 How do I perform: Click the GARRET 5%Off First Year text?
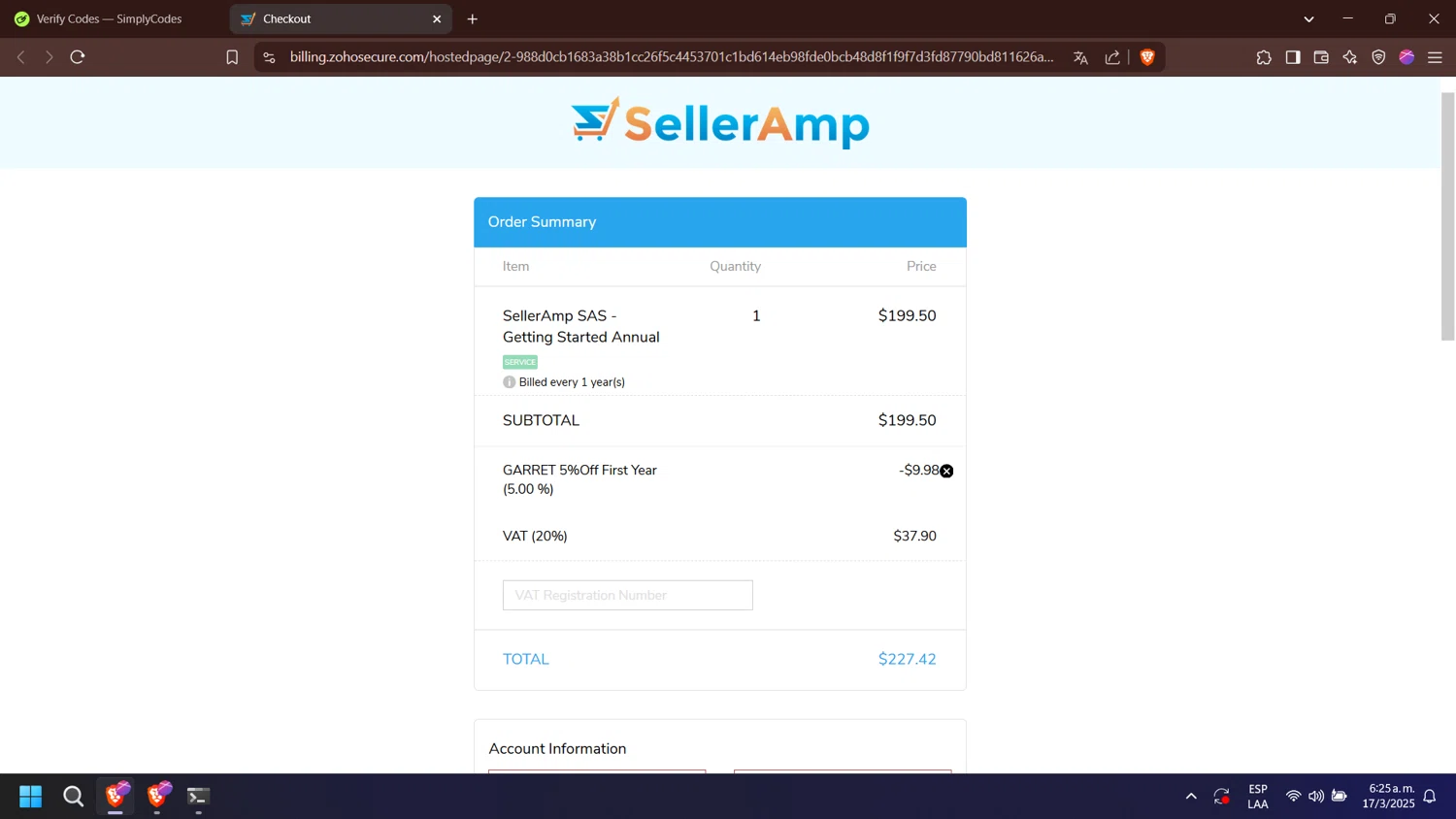[x=579, y=470]
